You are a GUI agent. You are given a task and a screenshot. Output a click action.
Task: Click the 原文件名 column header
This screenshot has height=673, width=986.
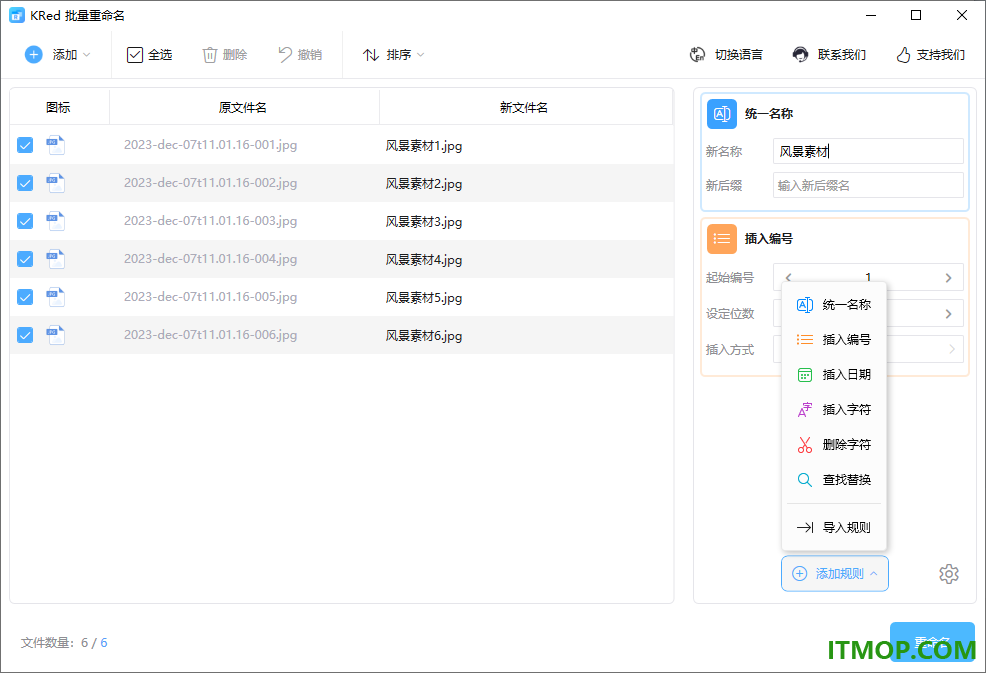coord(243,108)
